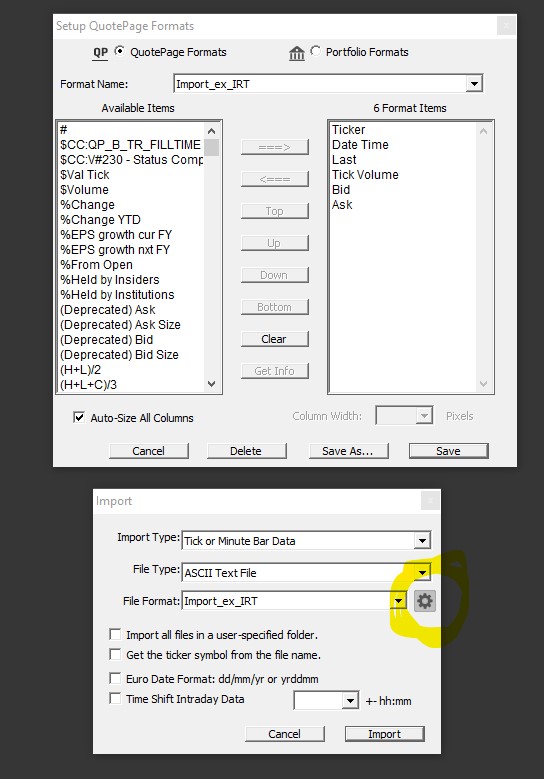
Task: Close the Setup QuotePage Formats dialog
Action: [x=506, y=26]
